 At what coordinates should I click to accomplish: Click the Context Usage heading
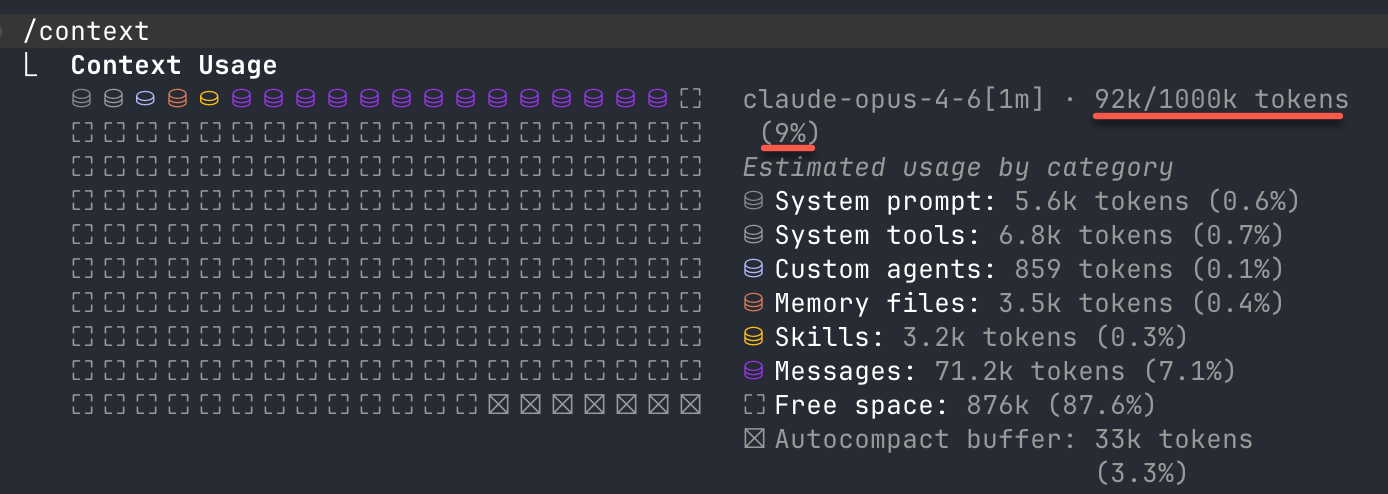pos(174,65)
